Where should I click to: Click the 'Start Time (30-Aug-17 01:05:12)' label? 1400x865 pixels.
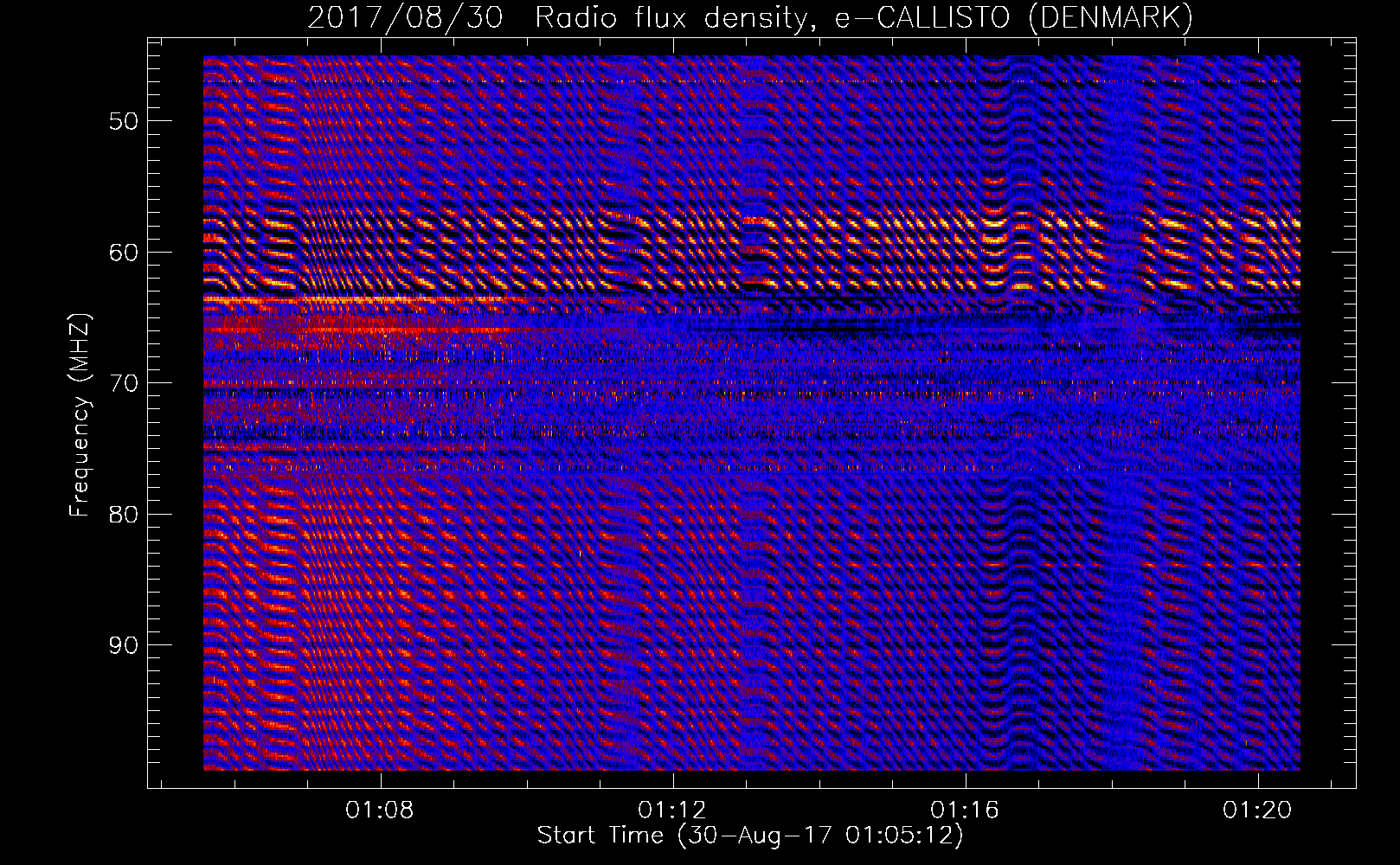click(750, 836)
